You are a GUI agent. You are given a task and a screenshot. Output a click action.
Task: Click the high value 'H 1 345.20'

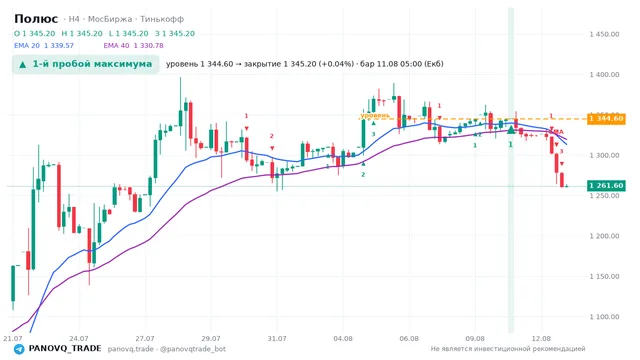[x=82, y=33]
